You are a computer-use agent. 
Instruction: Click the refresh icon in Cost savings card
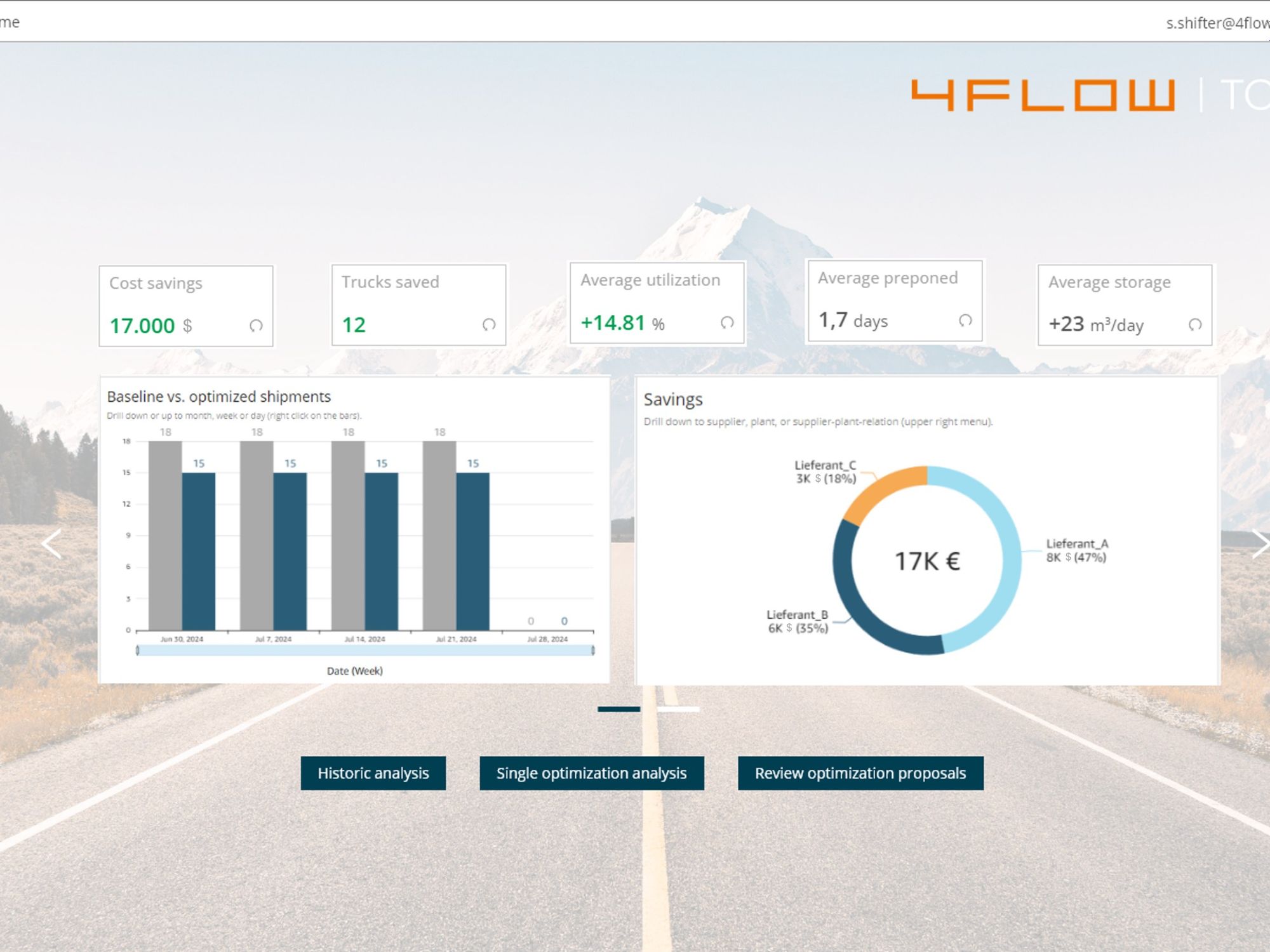click(256, 326)
